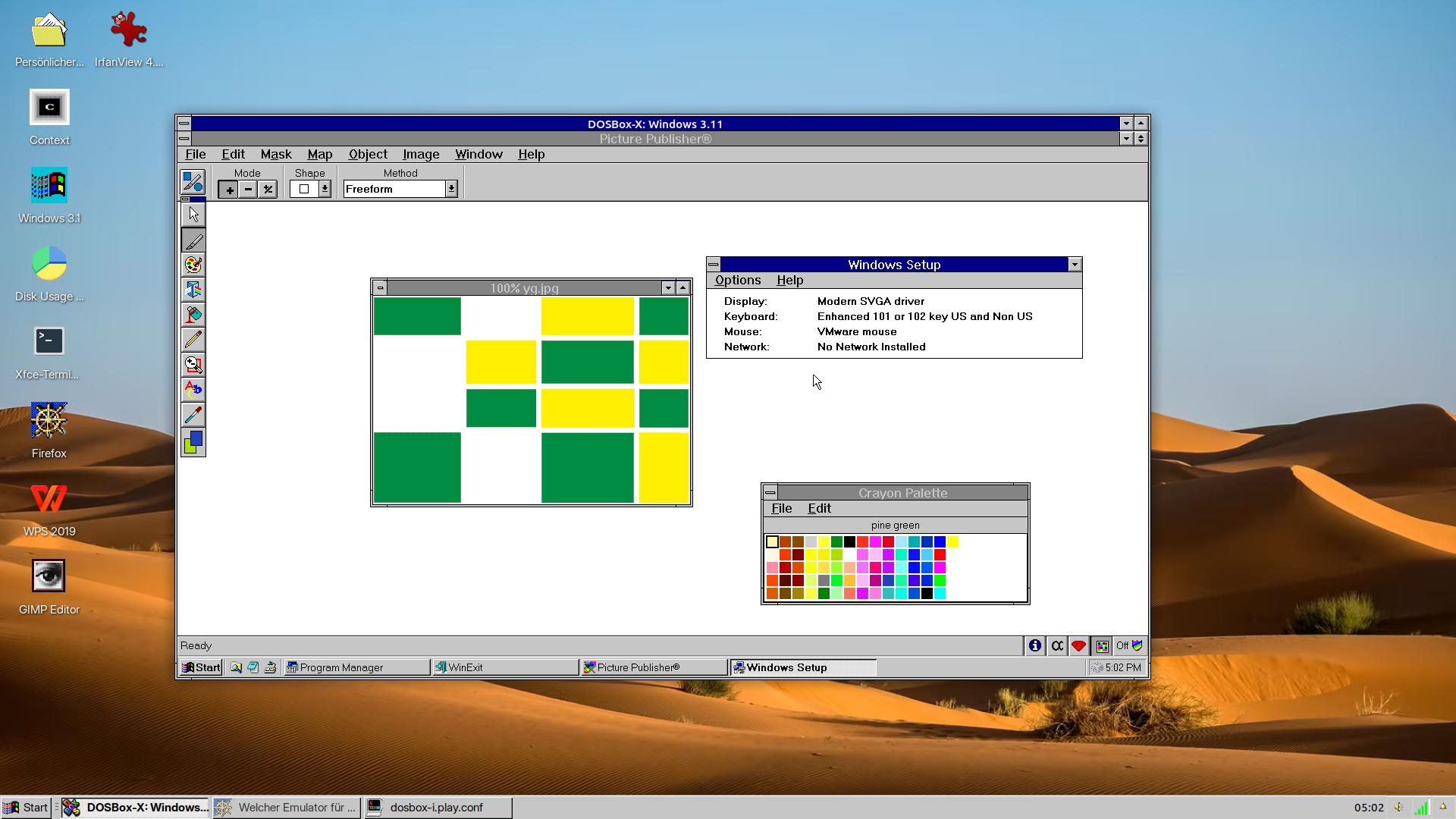The height and width of the screenshot is (819, 1456).
Task: Click the third quick-launch icon before Program Manager
Action: click(270, 667)
